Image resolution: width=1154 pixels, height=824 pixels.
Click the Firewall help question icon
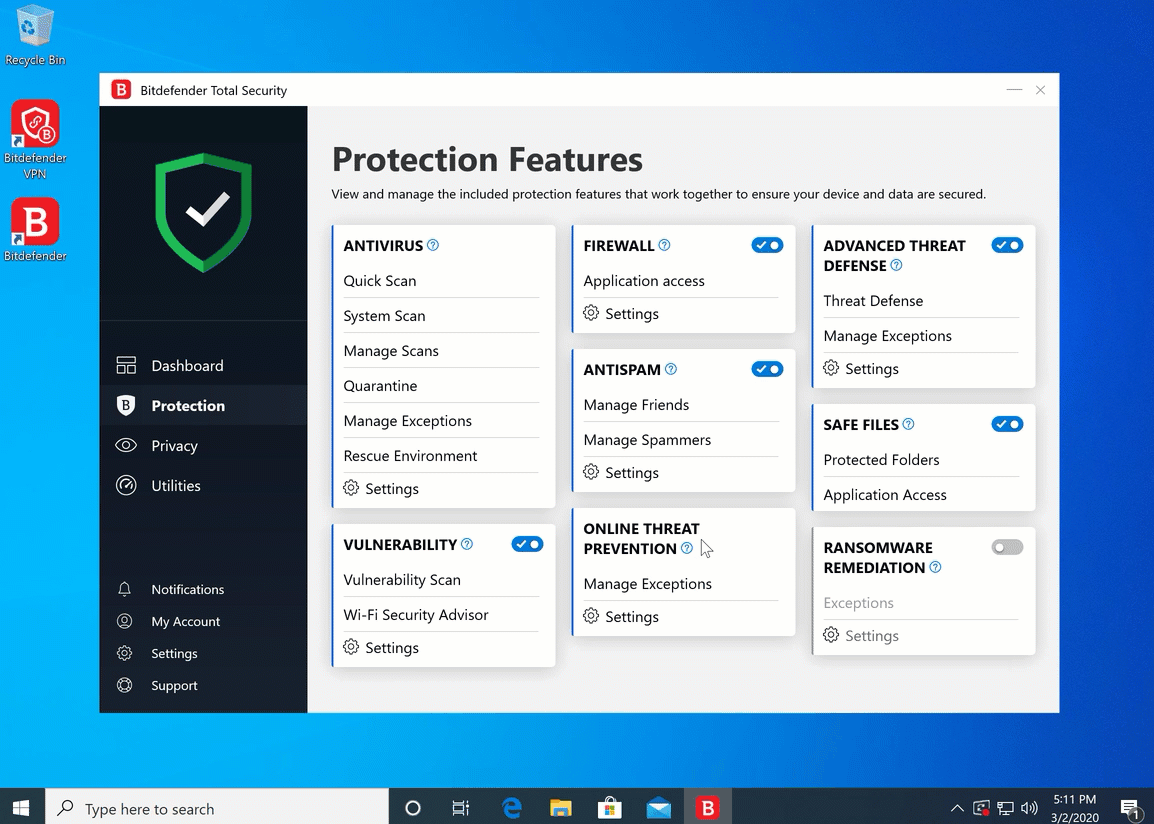pos(664,245)
